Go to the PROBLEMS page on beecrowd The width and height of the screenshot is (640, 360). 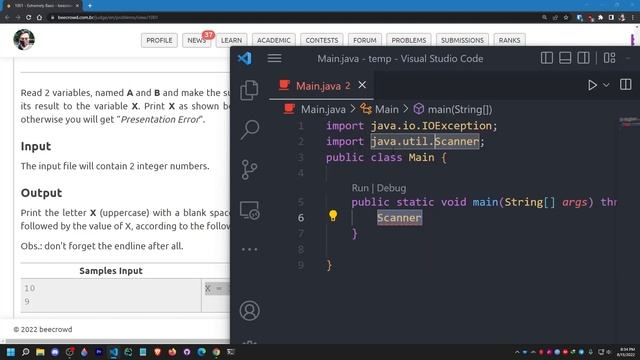click(409, 40)
